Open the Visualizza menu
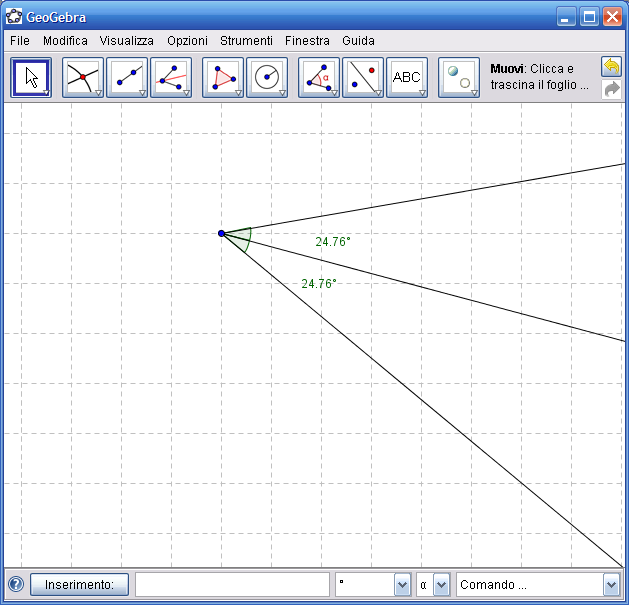629x605 pixels. pos(126,41)
